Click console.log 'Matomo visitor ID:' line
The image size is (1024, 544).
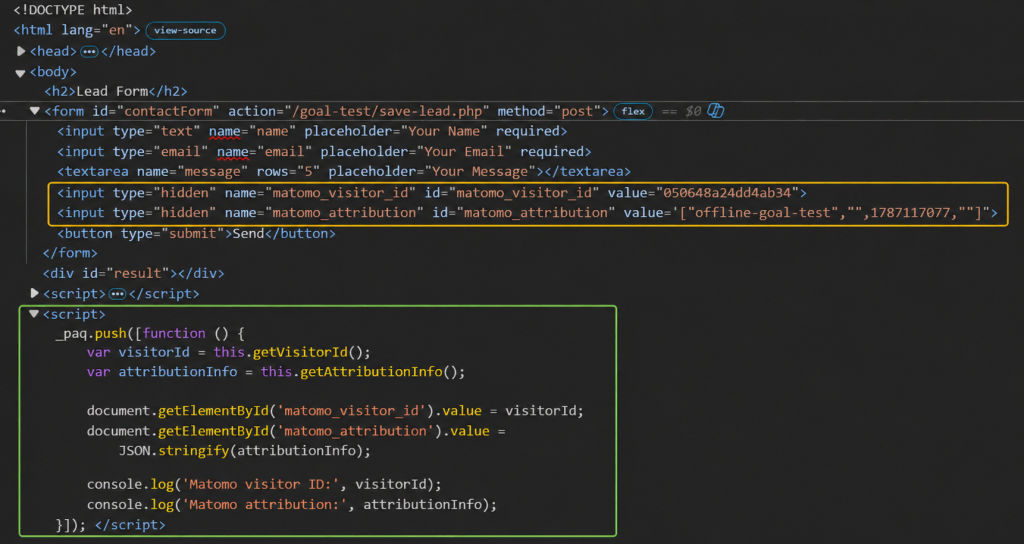(264, 485)
